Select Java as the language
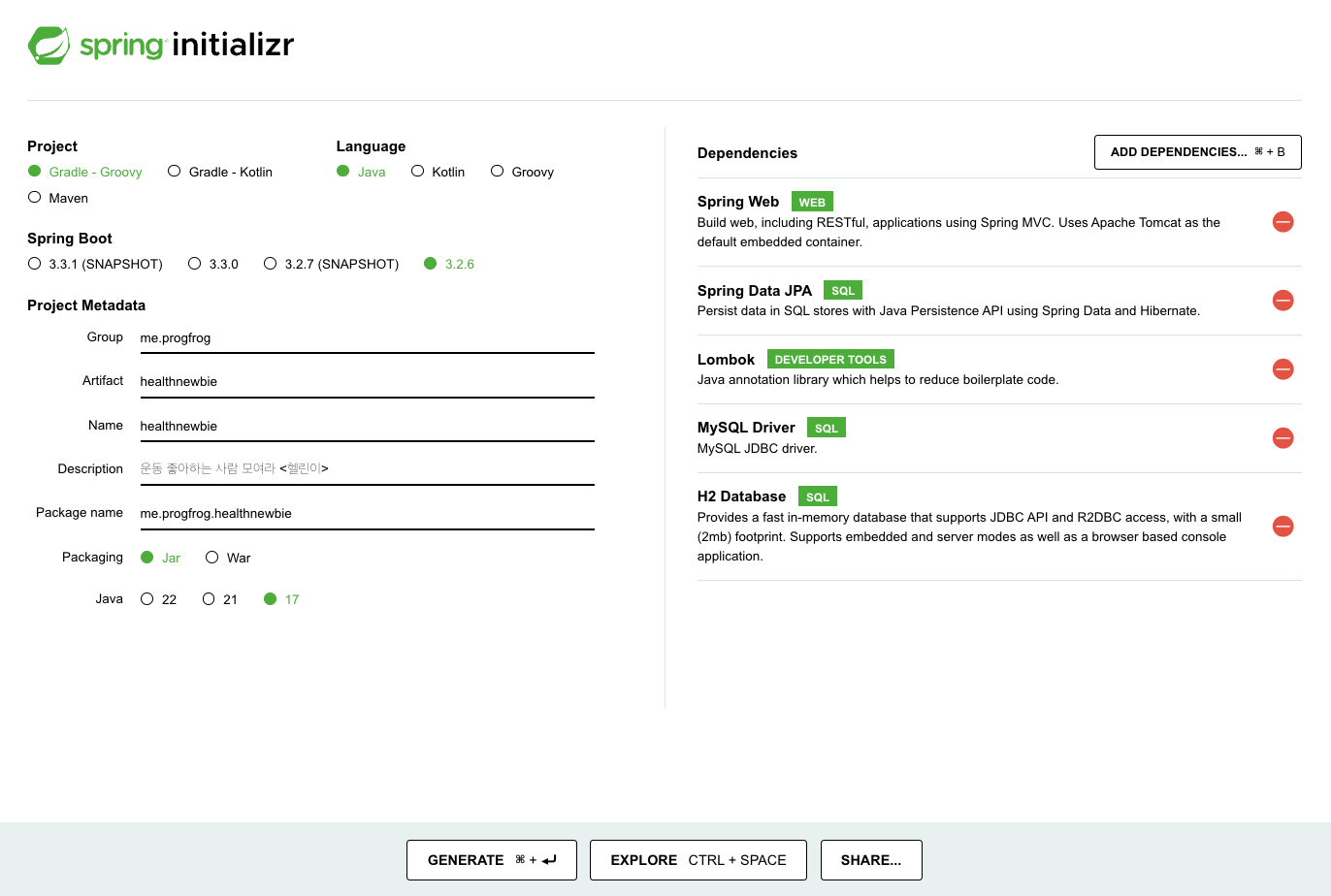This screenshot has width=1331, height=896. [x=361, y=172]
